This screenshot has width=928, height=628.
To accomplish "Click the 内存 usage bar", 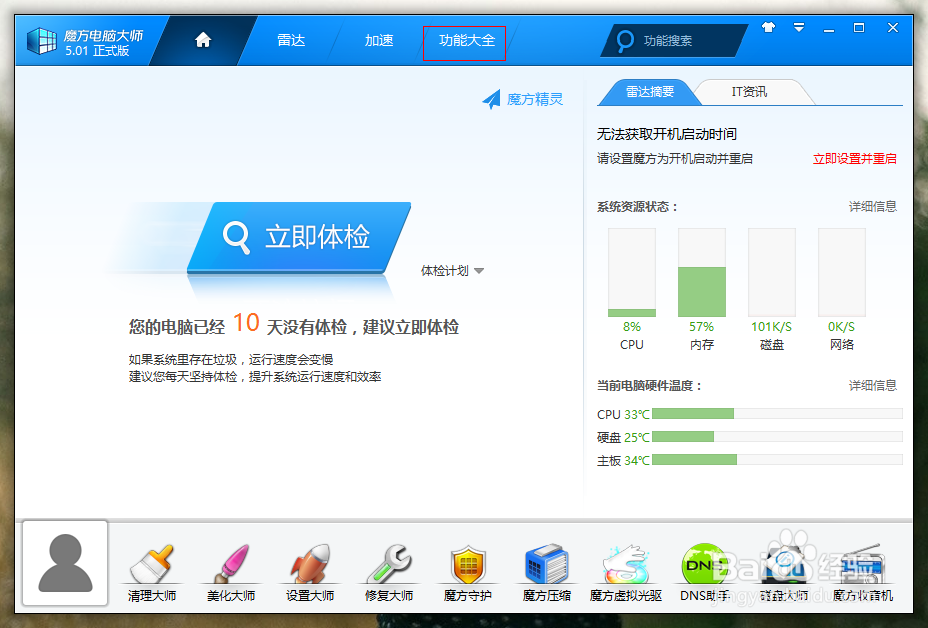I will tap(702, 272).
